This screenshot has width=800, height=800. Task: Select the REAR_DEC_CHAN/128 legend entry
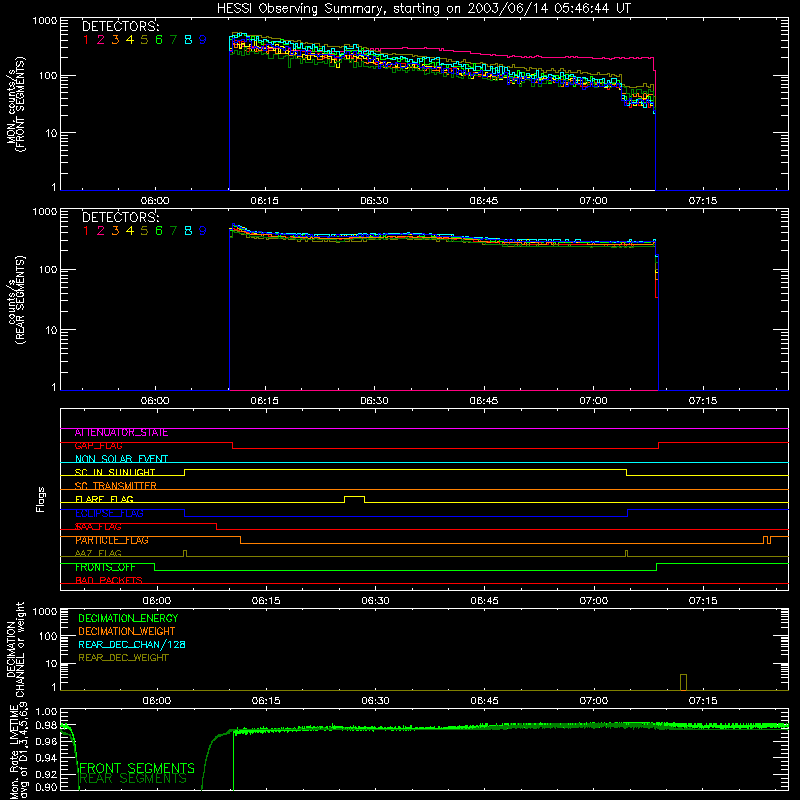(132, 644)
